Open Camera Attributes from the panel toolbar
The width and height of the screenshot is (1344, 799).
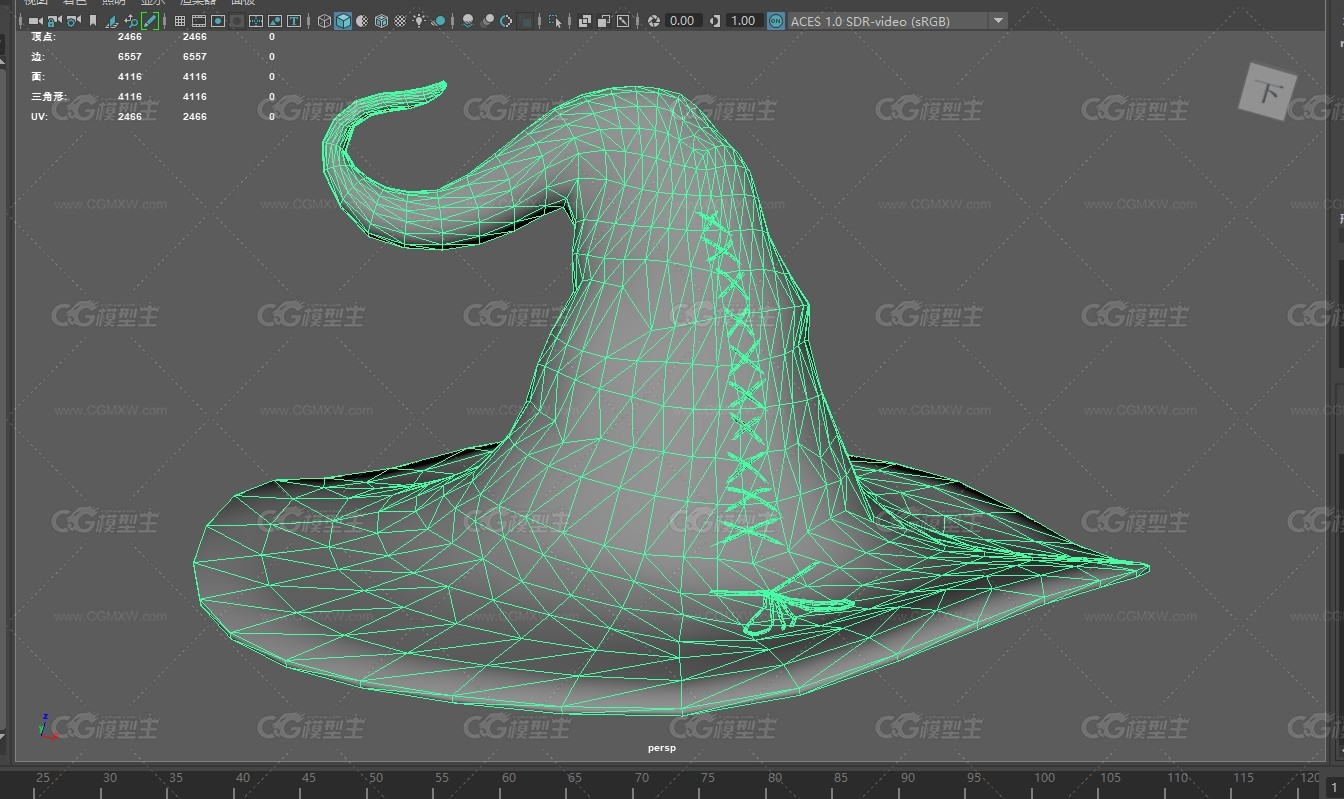(73, 20)
